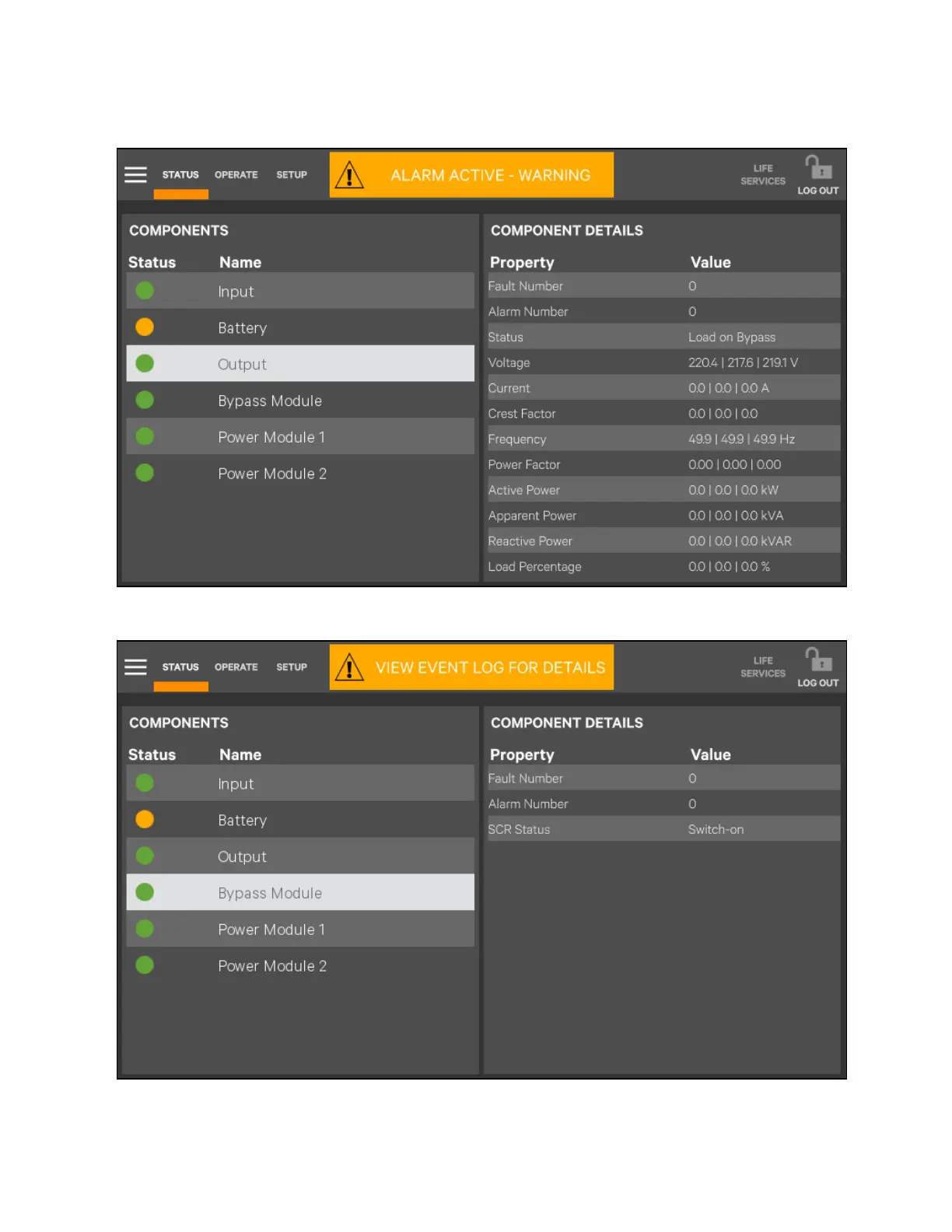Click the ALARM ACTIVE - WARNING banner
The image size is (952, 1232).
click(x=490, y=176)
